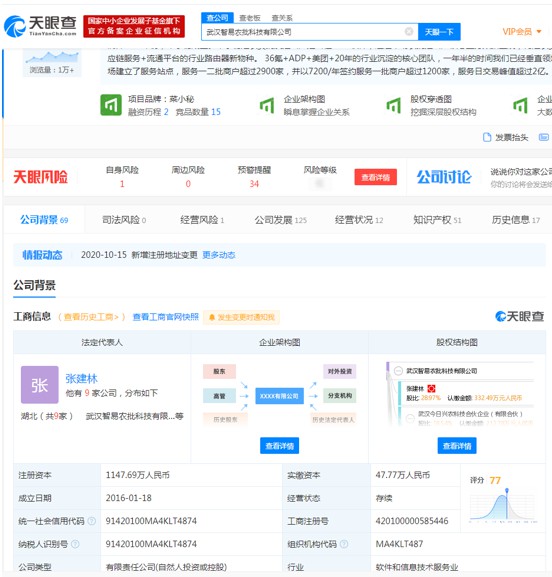Click the 自身风险 count 1
Viewport: 552px width, 577px height.
122,184
